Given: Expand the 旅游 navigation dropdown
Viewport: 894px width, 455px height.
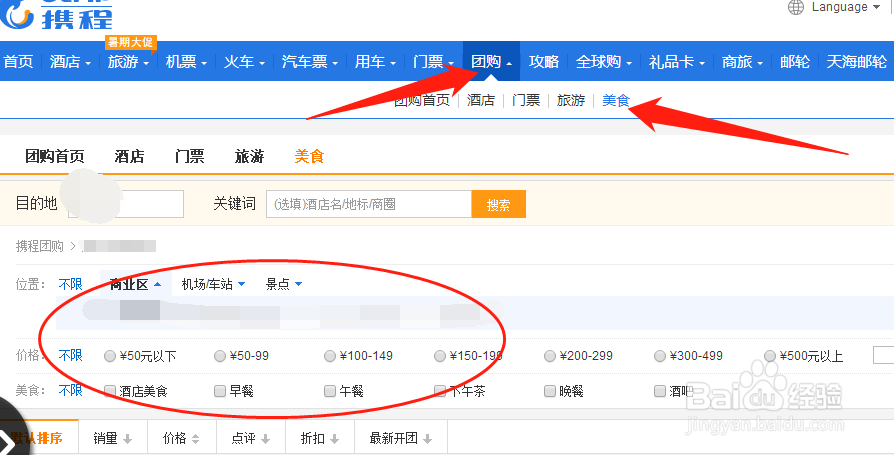Looking at the screenshot, I should (x=128, y=62).
